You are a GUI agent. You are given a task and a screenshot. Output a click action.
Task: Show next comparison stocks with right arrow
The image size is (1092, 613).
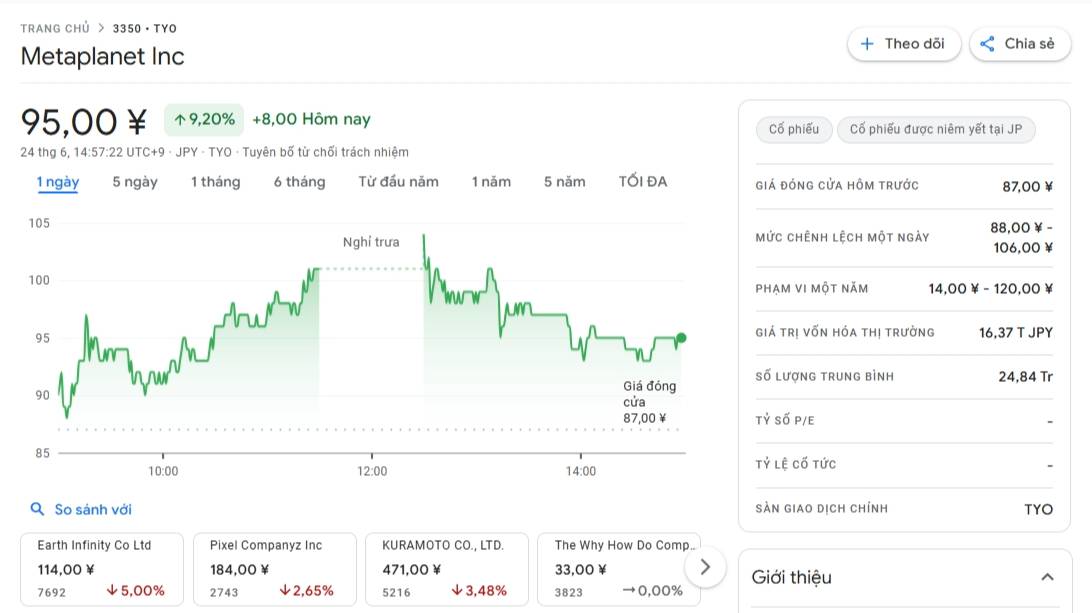705,567
